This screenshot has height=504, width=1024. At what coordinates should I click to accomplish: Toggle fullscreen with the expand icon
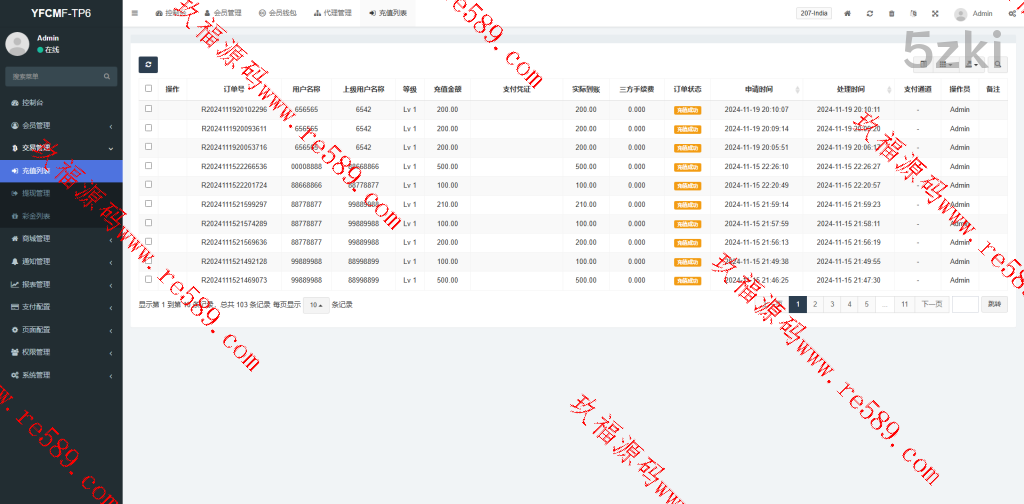point(935,13)
